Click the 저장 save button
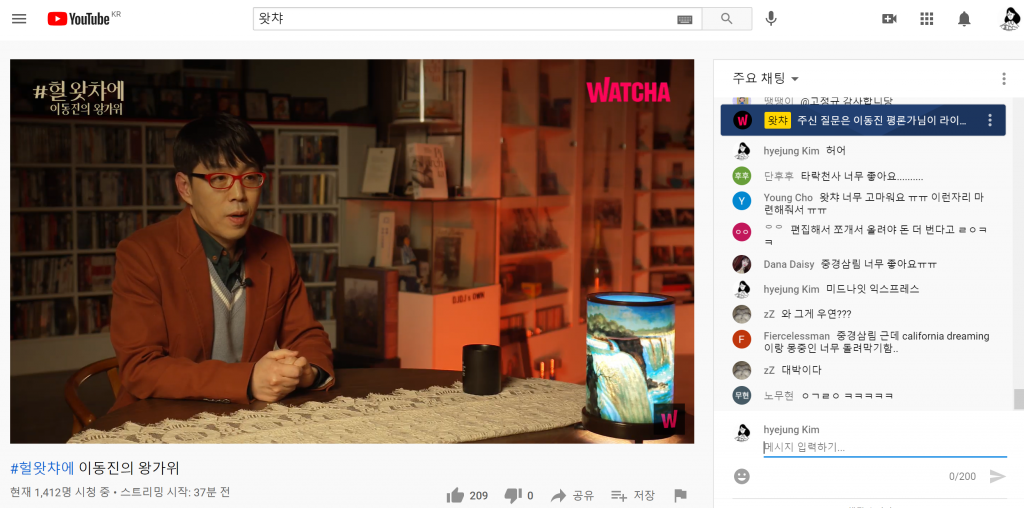Screen dimensions: 1024x508 pyautogui.click(x=633, y=496)
